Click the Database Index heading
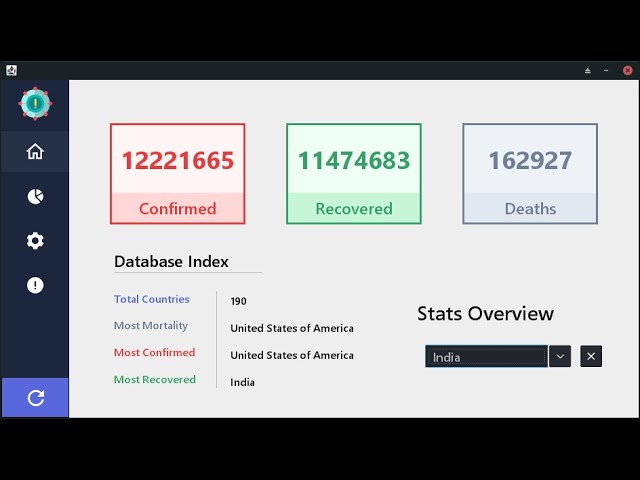The image size is (640, 480). (171, 262)
